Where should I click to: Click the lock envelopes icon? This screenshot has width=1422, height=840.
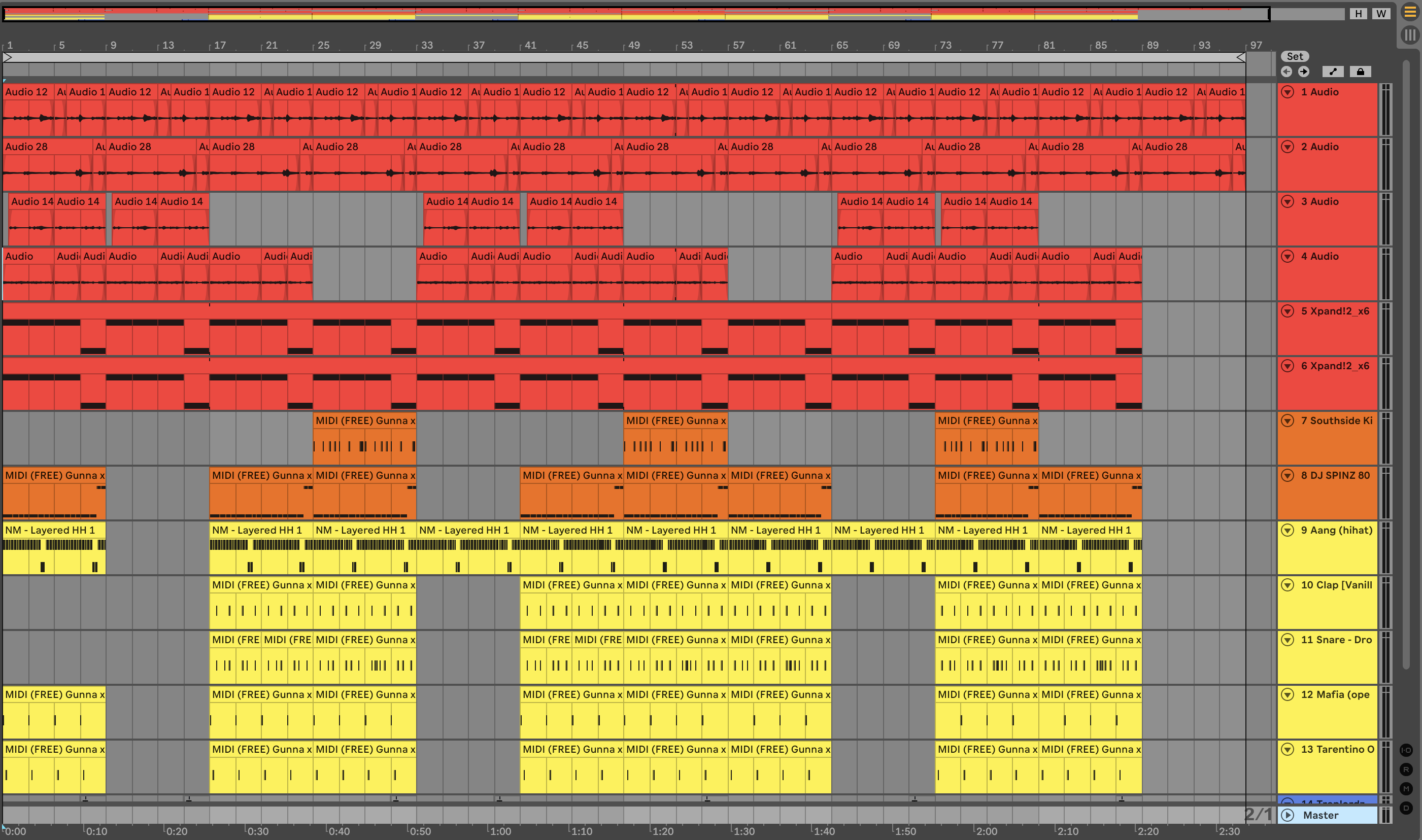click(1360, 72)
